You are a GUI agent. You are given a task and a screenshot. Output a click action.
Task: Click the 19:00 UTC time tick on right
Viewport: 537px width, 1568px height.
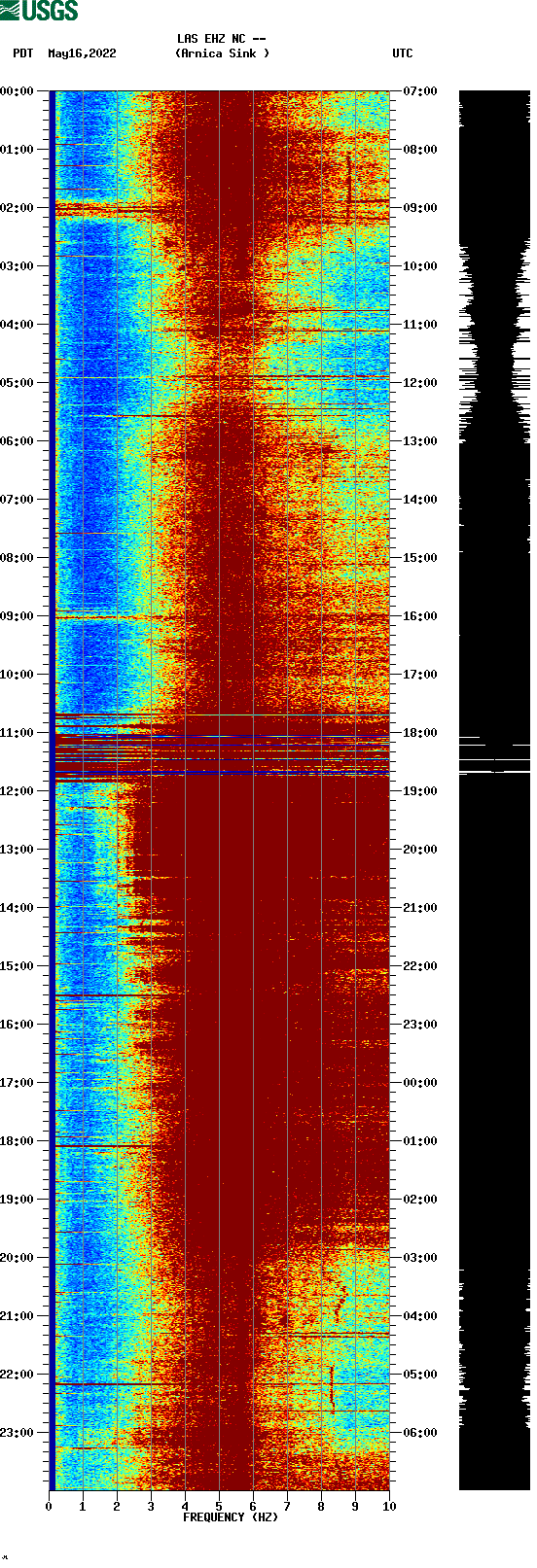[420, 791]
